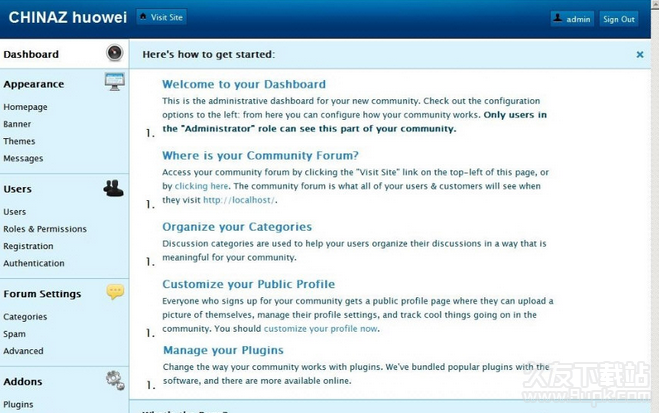659x413 pixels.
Task: Open Plugins under Addons
Action: (18, 405)
